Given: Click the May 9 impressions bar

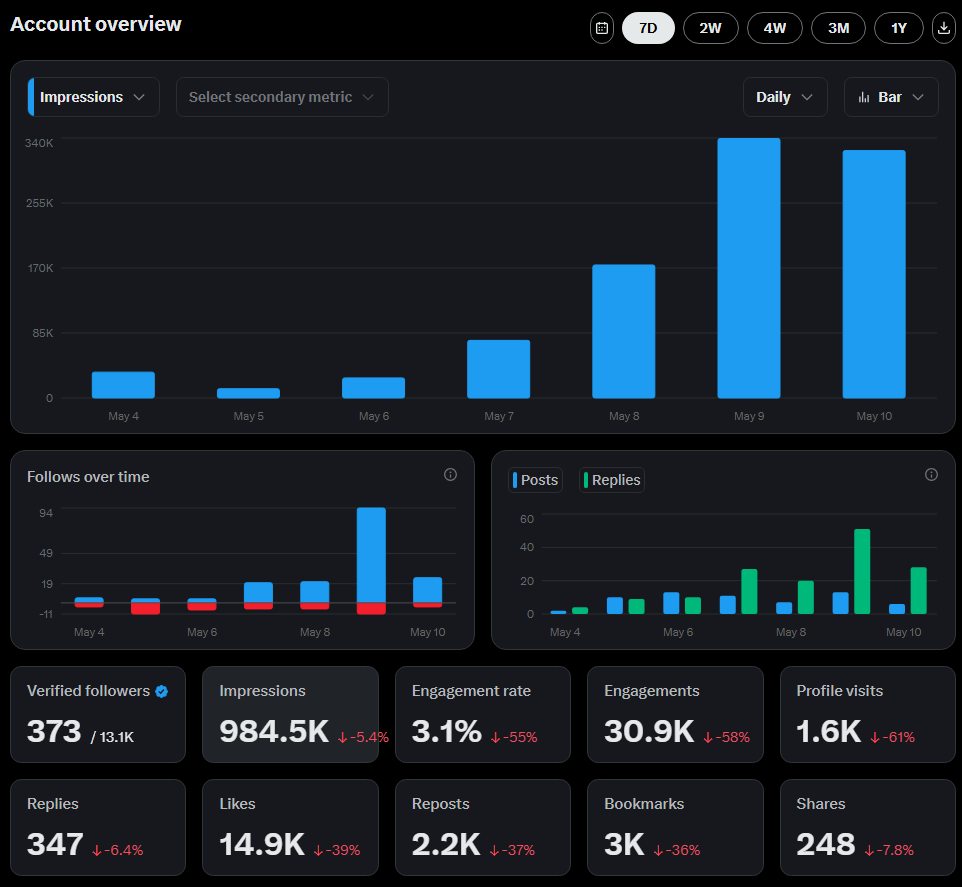Looking at the screenshot, I should [749, 268].
